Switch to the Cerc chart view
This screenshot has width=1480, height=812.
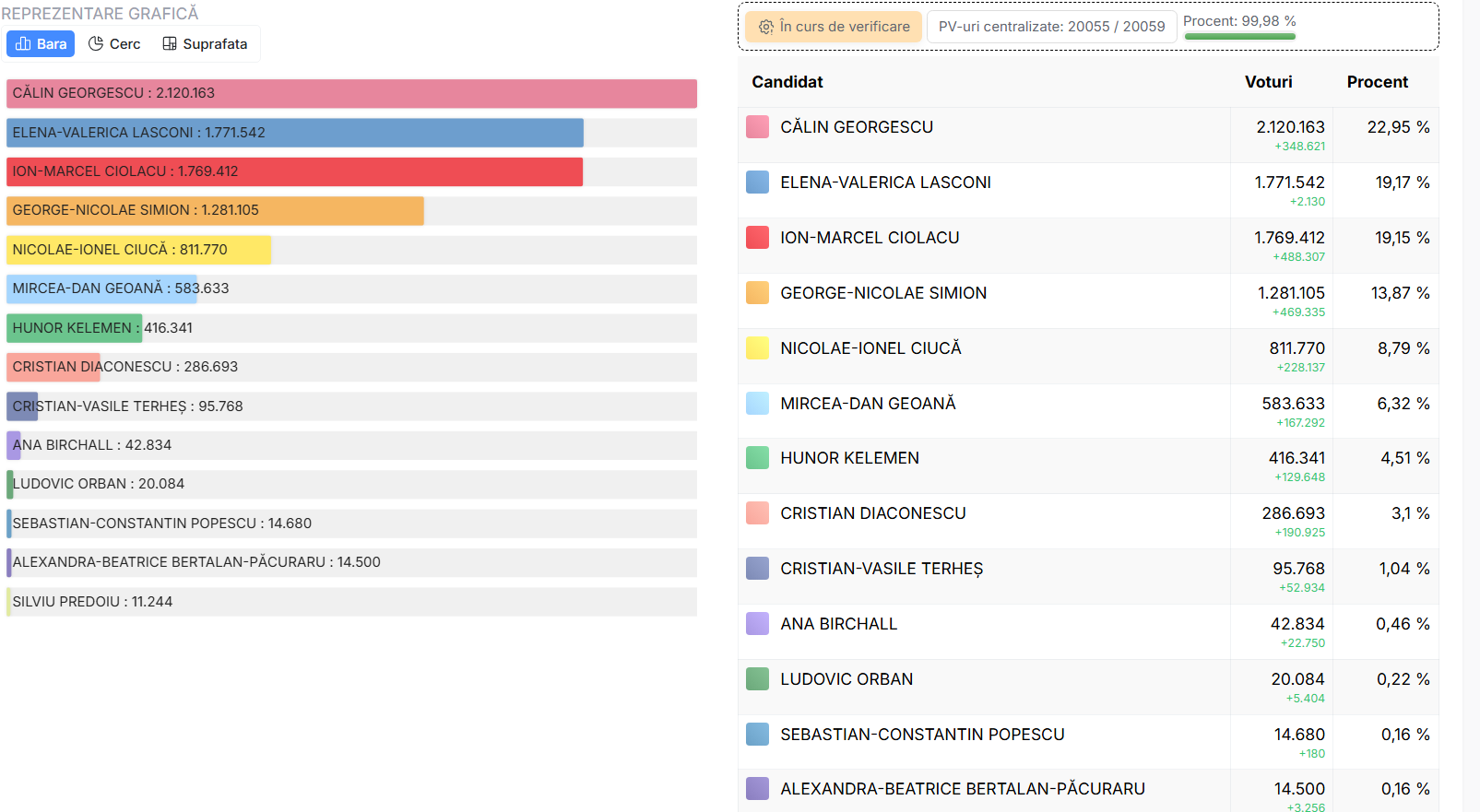[x=115, y=44]
